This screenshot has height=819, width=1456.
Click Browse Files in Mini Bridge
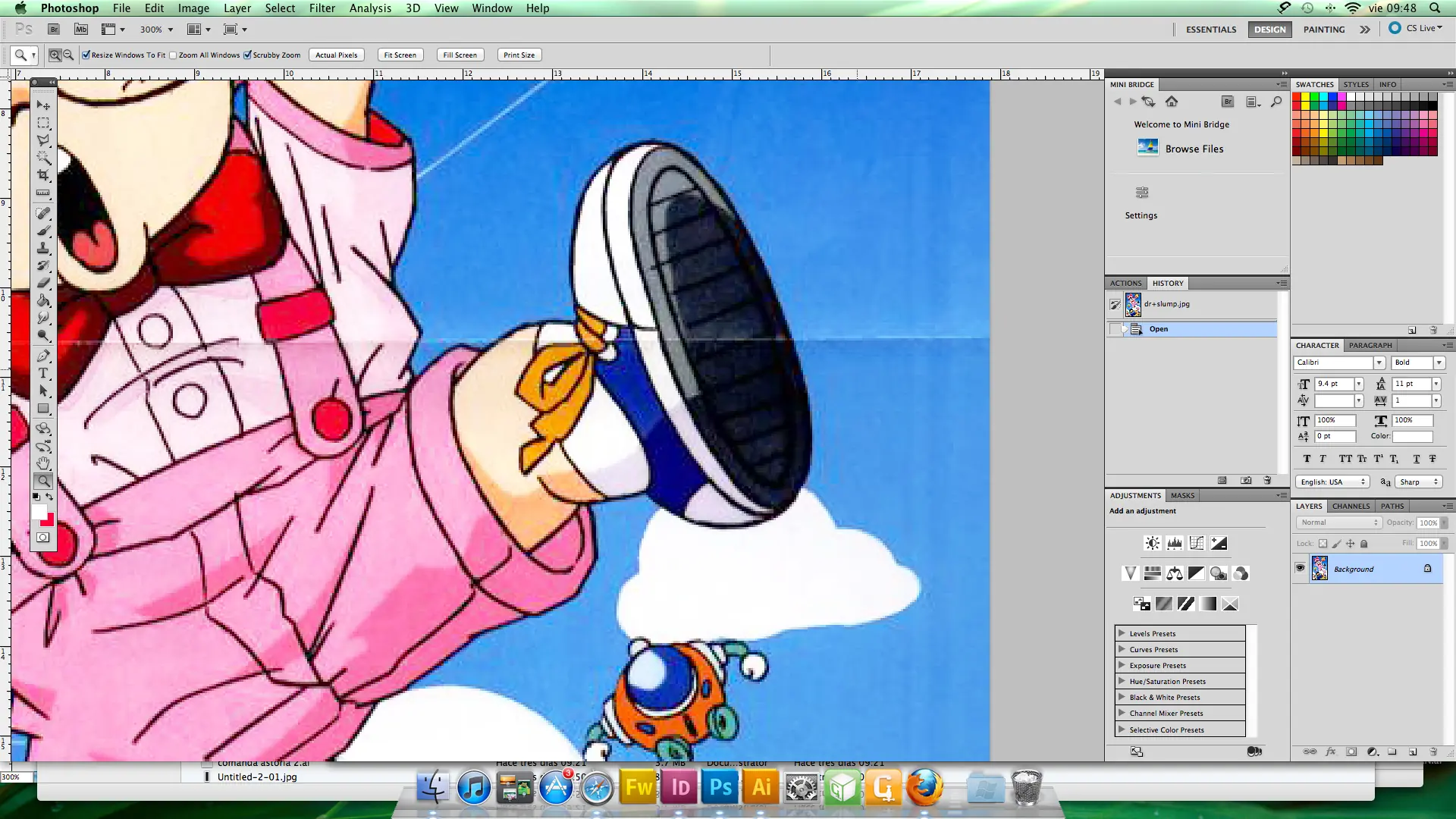(1194, 149)
